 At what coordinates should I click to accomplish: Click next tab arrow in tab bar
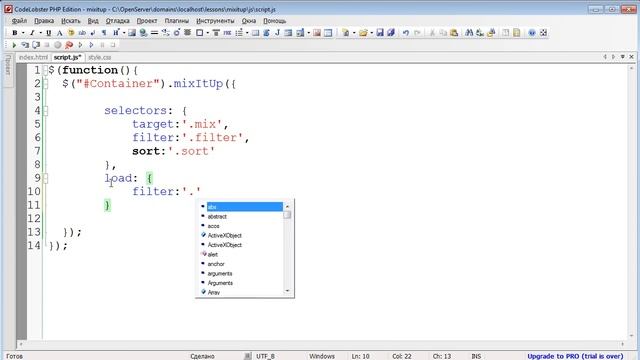click(x=613, y=57)
